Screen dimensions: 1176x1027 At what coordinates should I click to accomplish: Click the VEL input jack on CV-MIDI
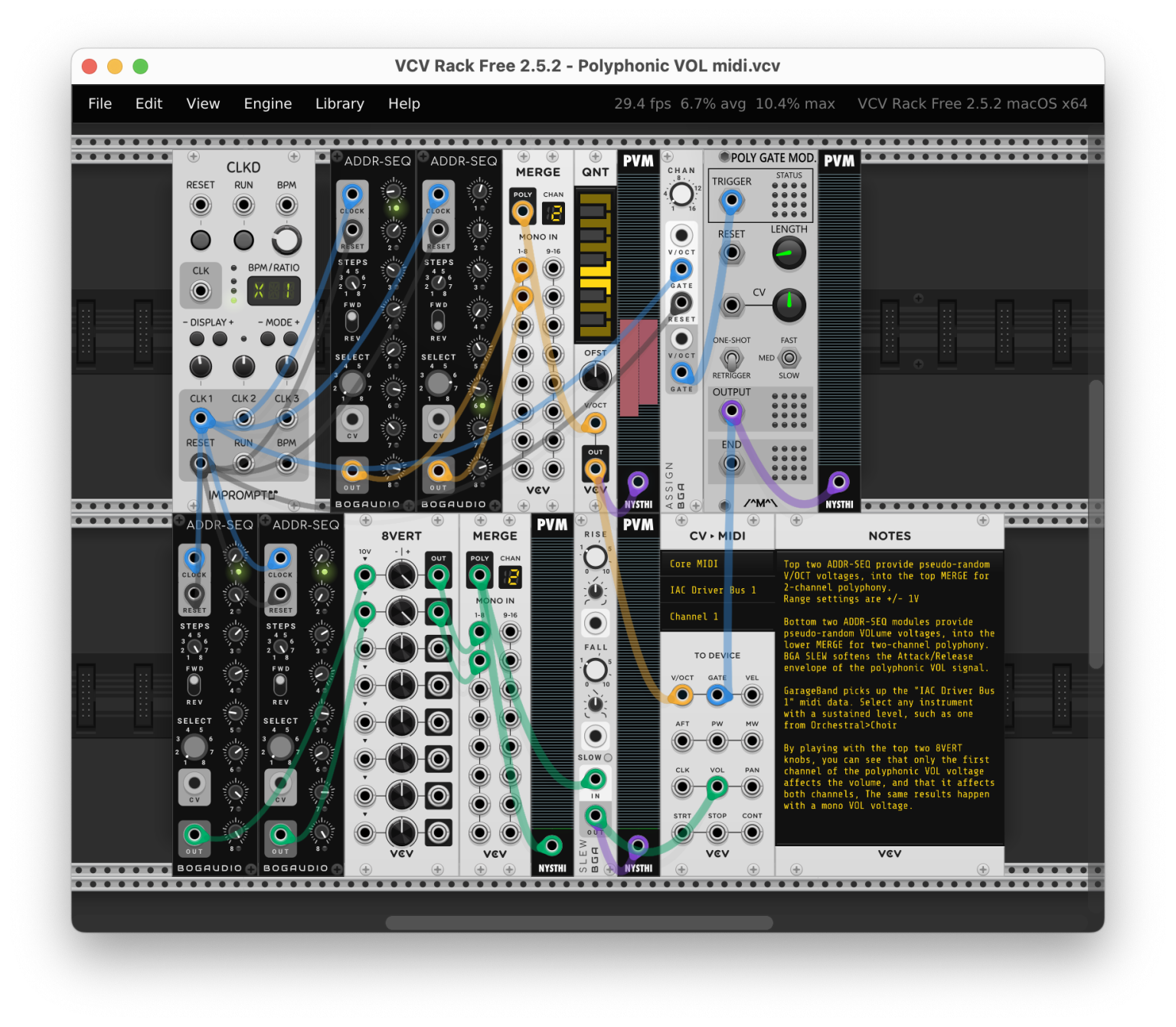pyautogui.click(x=753, y=695)
